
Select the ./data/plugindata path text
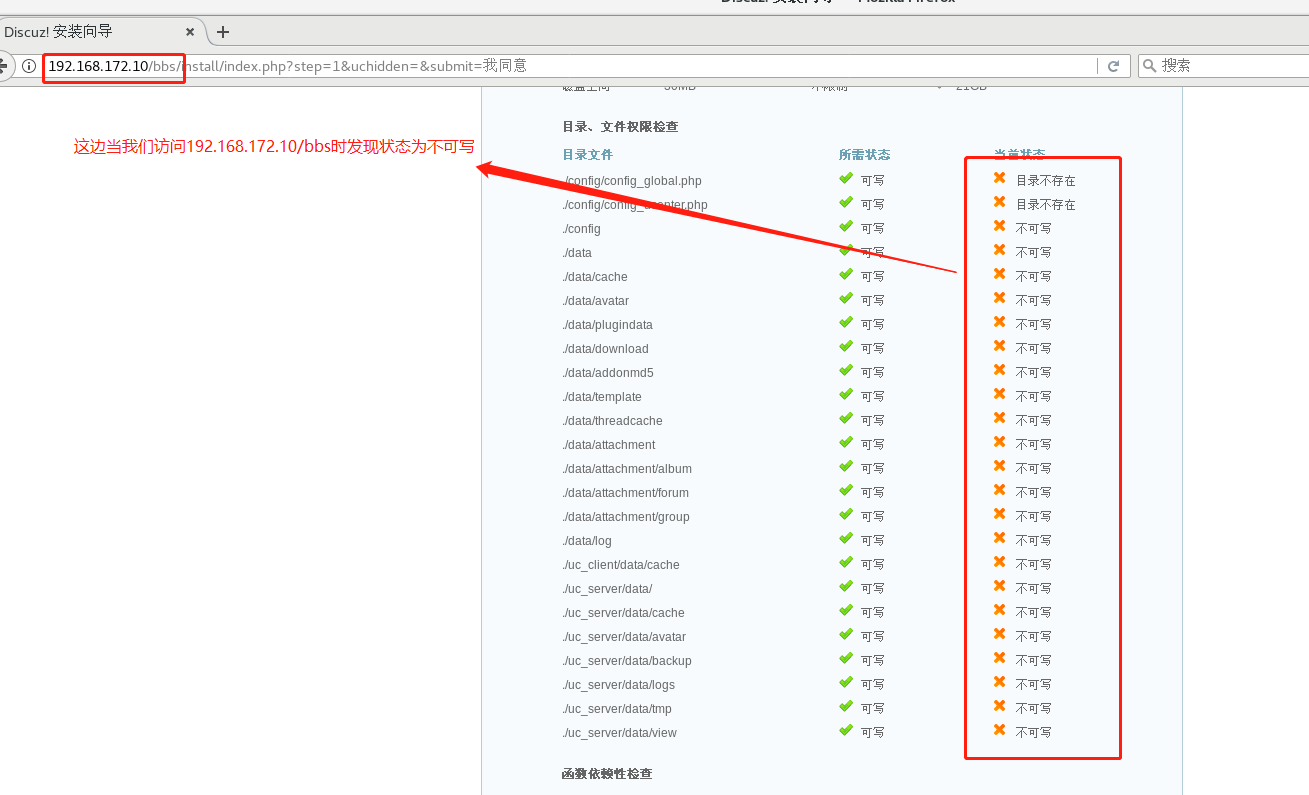[x=607, y=325]
